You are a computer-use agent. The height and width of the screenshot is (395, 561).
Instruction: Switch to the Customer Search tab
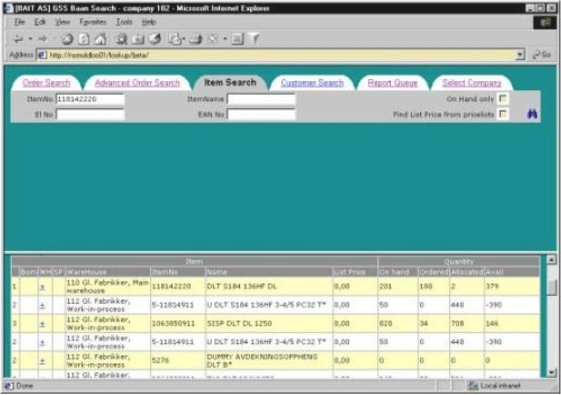tap(312, 83)
